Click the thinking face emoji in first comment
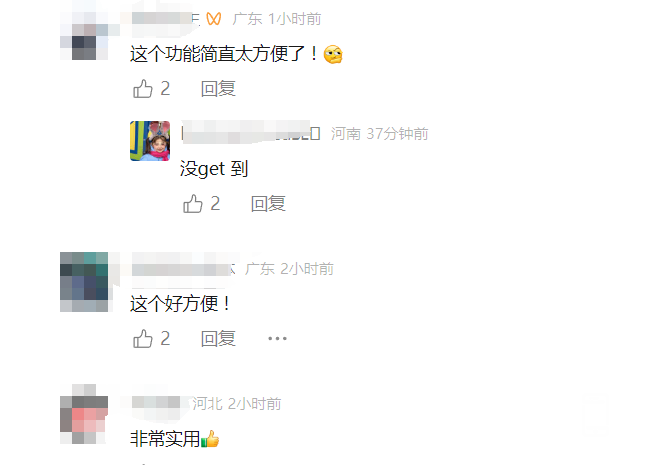Viewport: 650px width, 465px height. [x=333, y=54]
